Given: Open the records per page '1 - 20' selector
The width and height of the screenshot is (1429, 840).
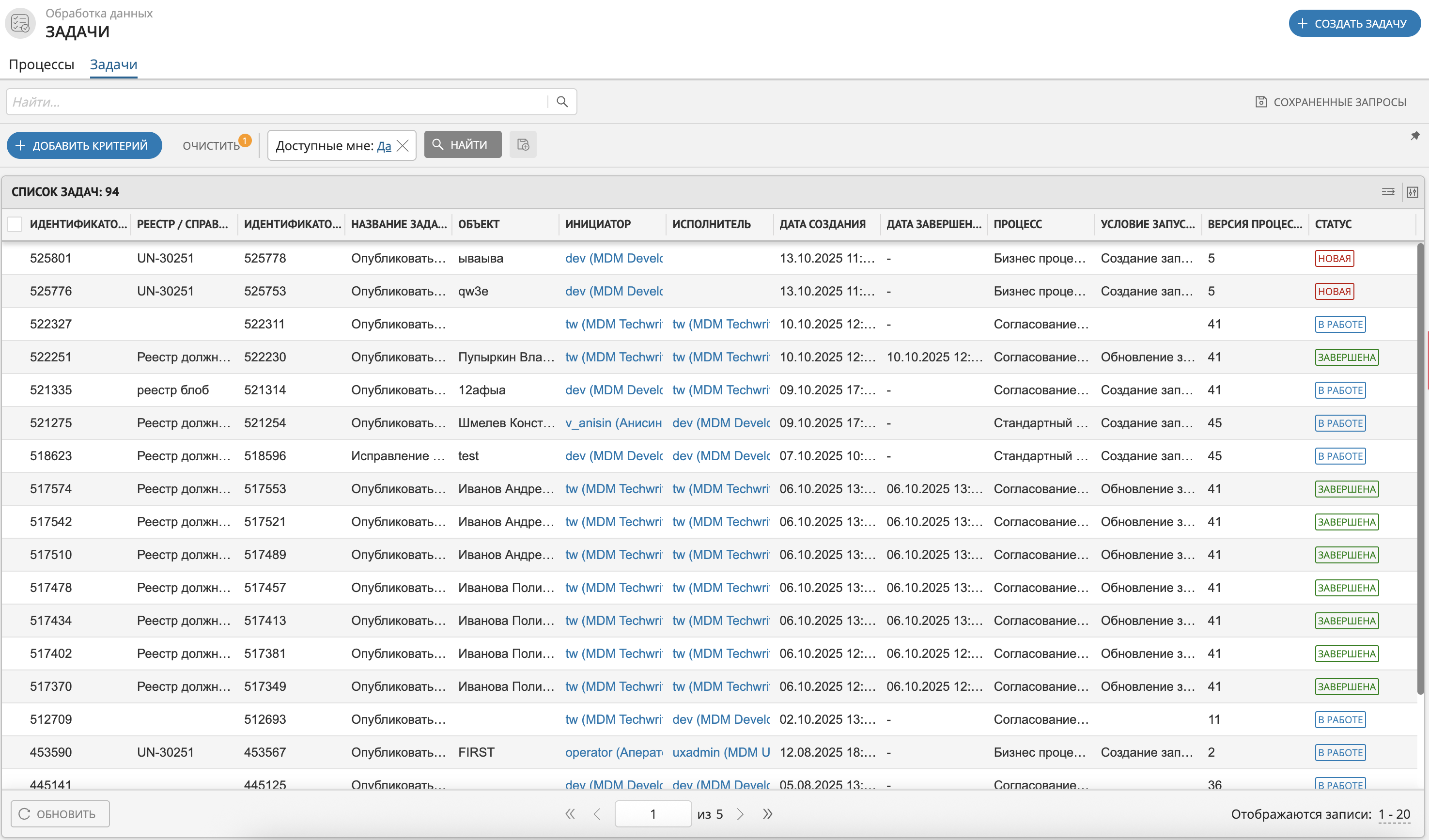Looking at the screenshot, I should (1394, 814).
